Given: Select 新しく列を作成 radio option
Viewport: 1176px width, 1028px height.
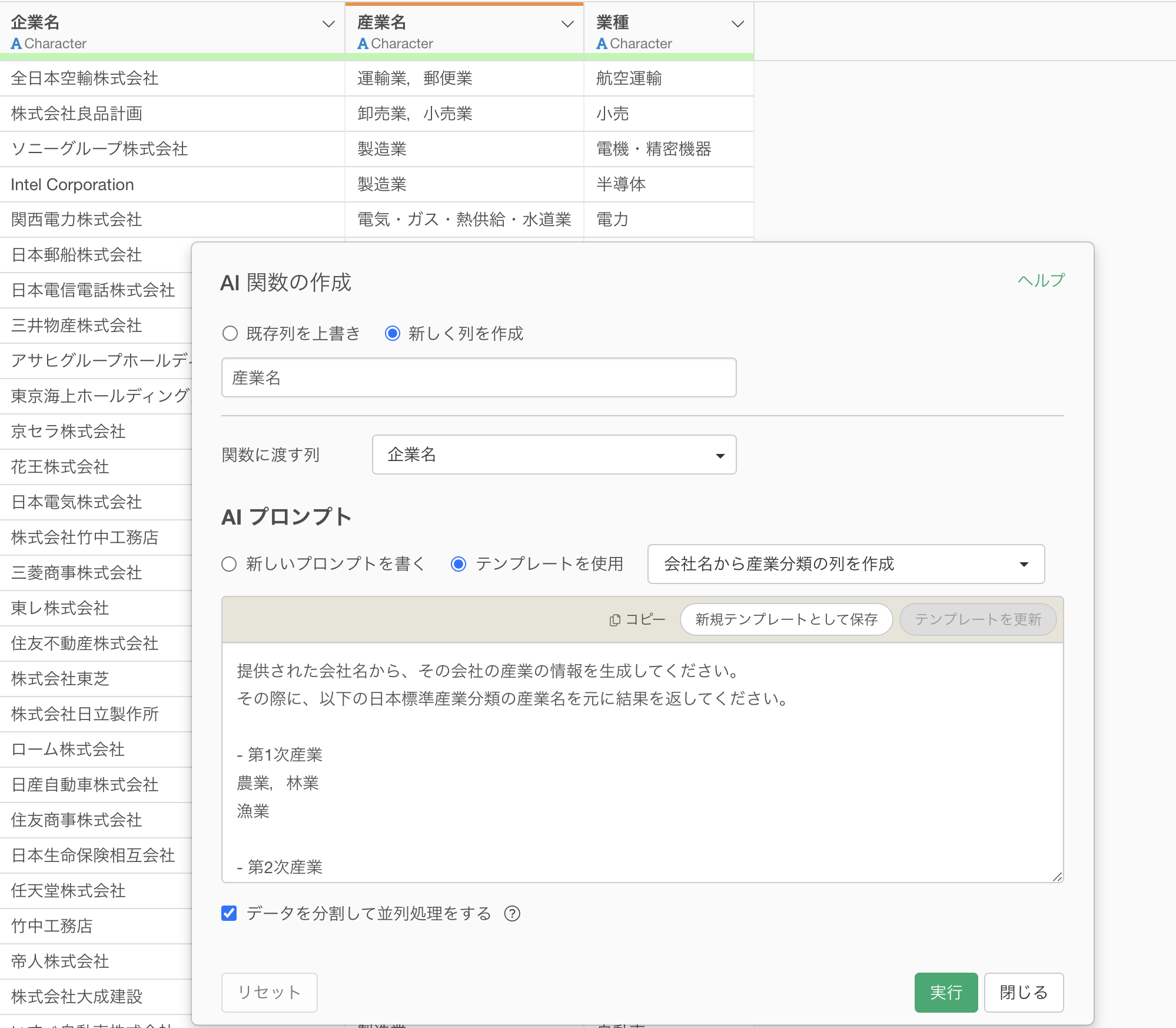Looking at the screenshot, I should pos(393,334).
